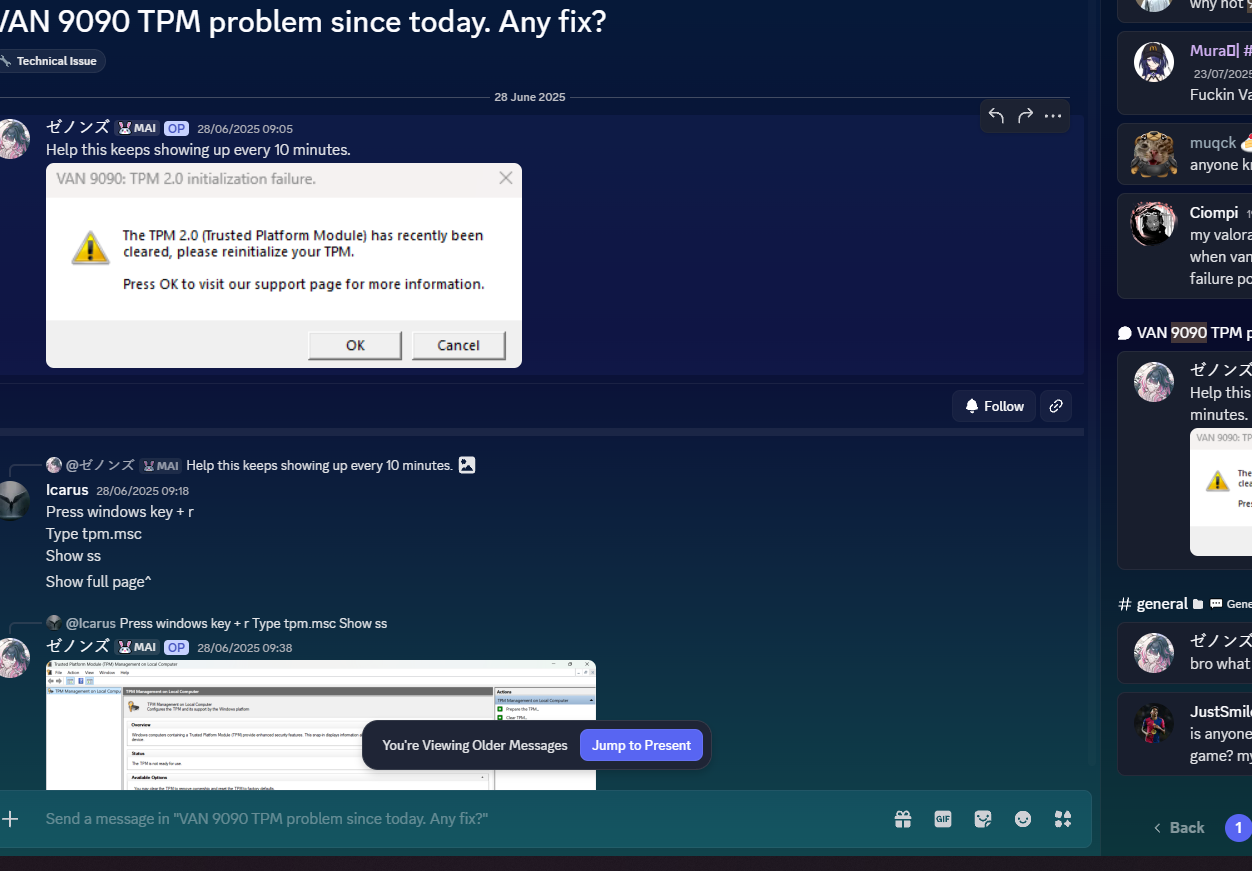Click Jump to Present
The width and height of the screenshot is (1252, 871).
[x=641, y=745]
